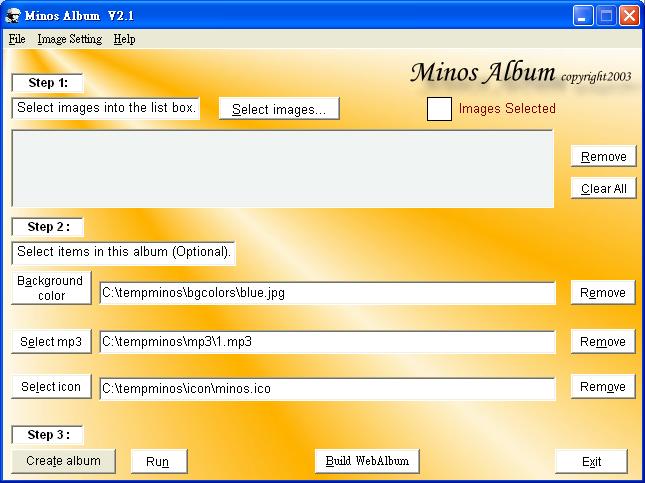Viewport: 645px width, 483px height.
Task: Click the 'Images Selected' label
Action: [507, 109]
